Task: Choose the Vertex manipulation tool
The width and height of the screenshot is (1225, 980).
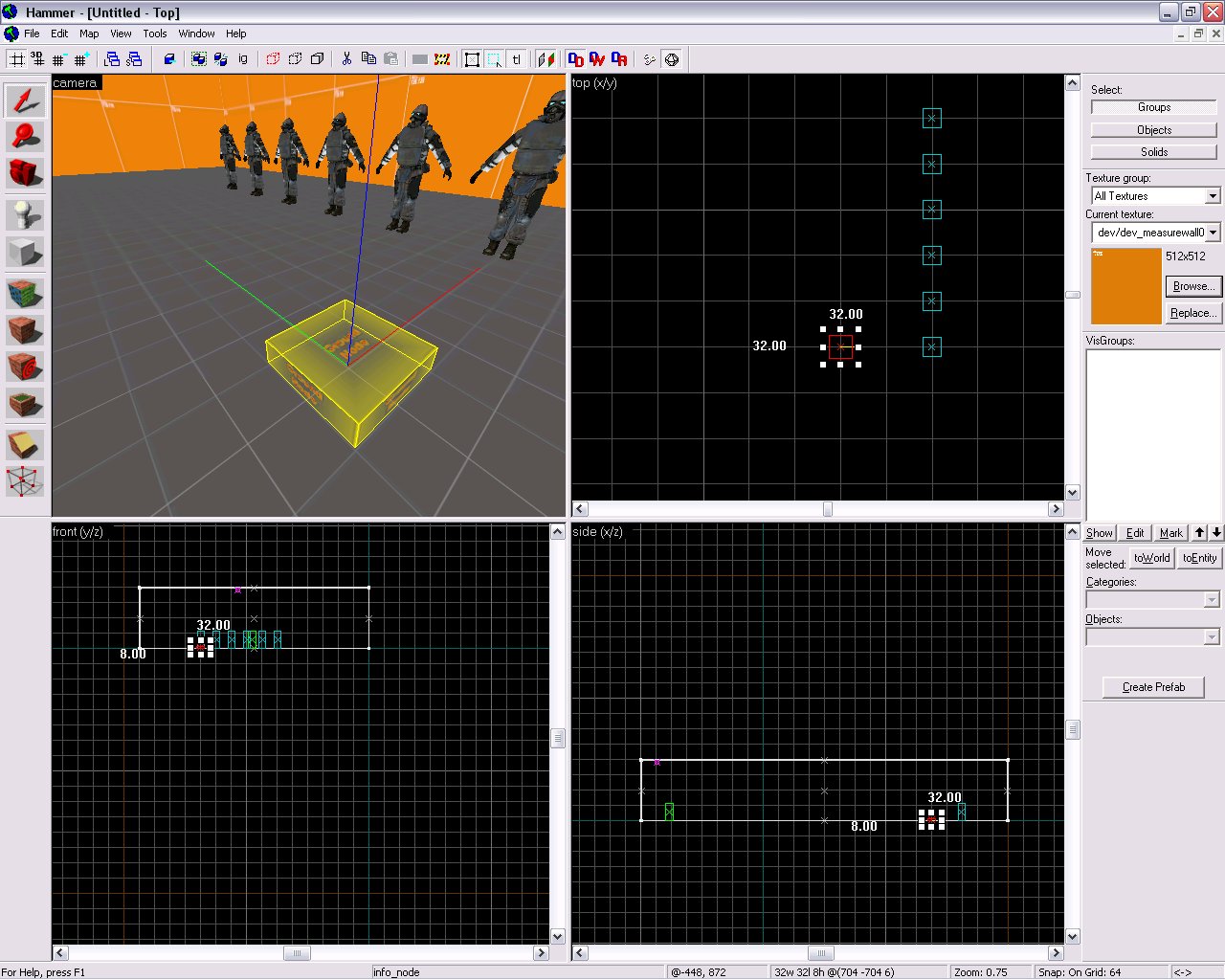Action: (25, 481)
